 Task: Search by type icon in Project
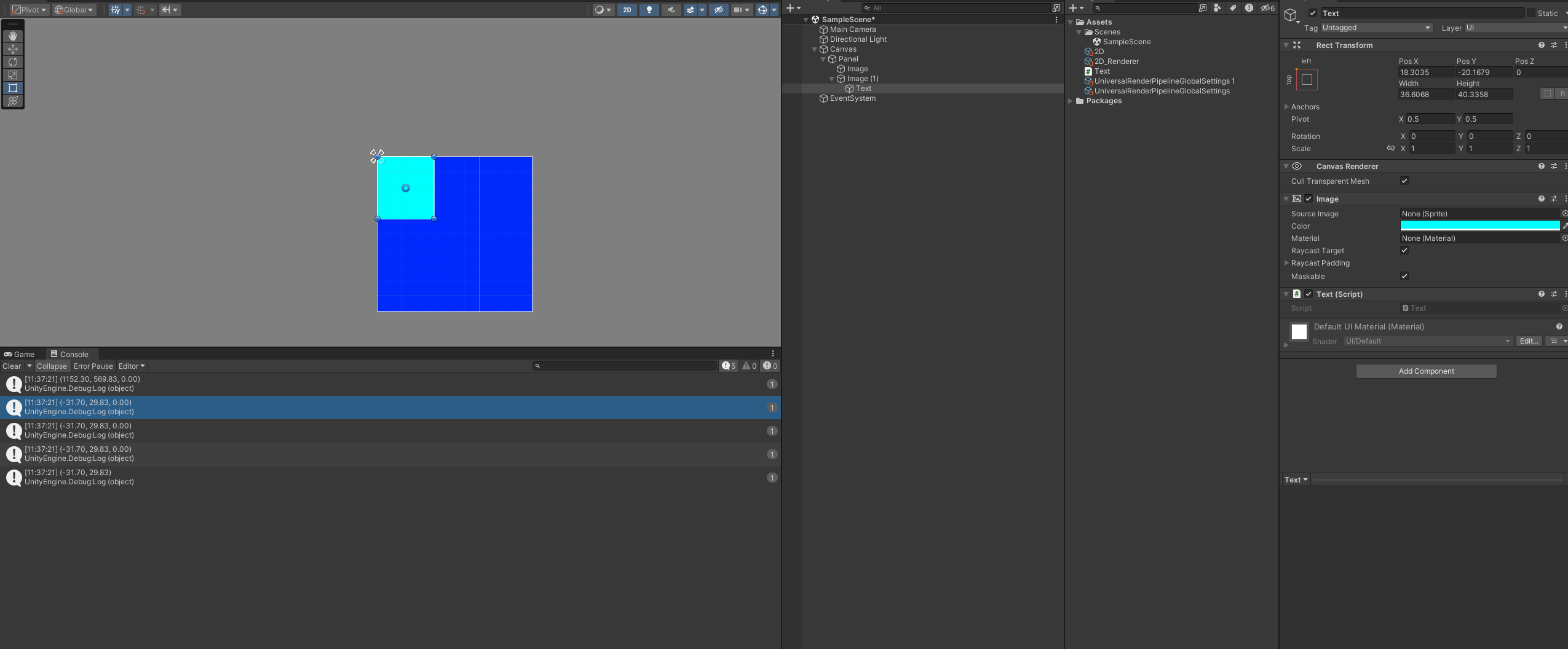(1218, 8)
